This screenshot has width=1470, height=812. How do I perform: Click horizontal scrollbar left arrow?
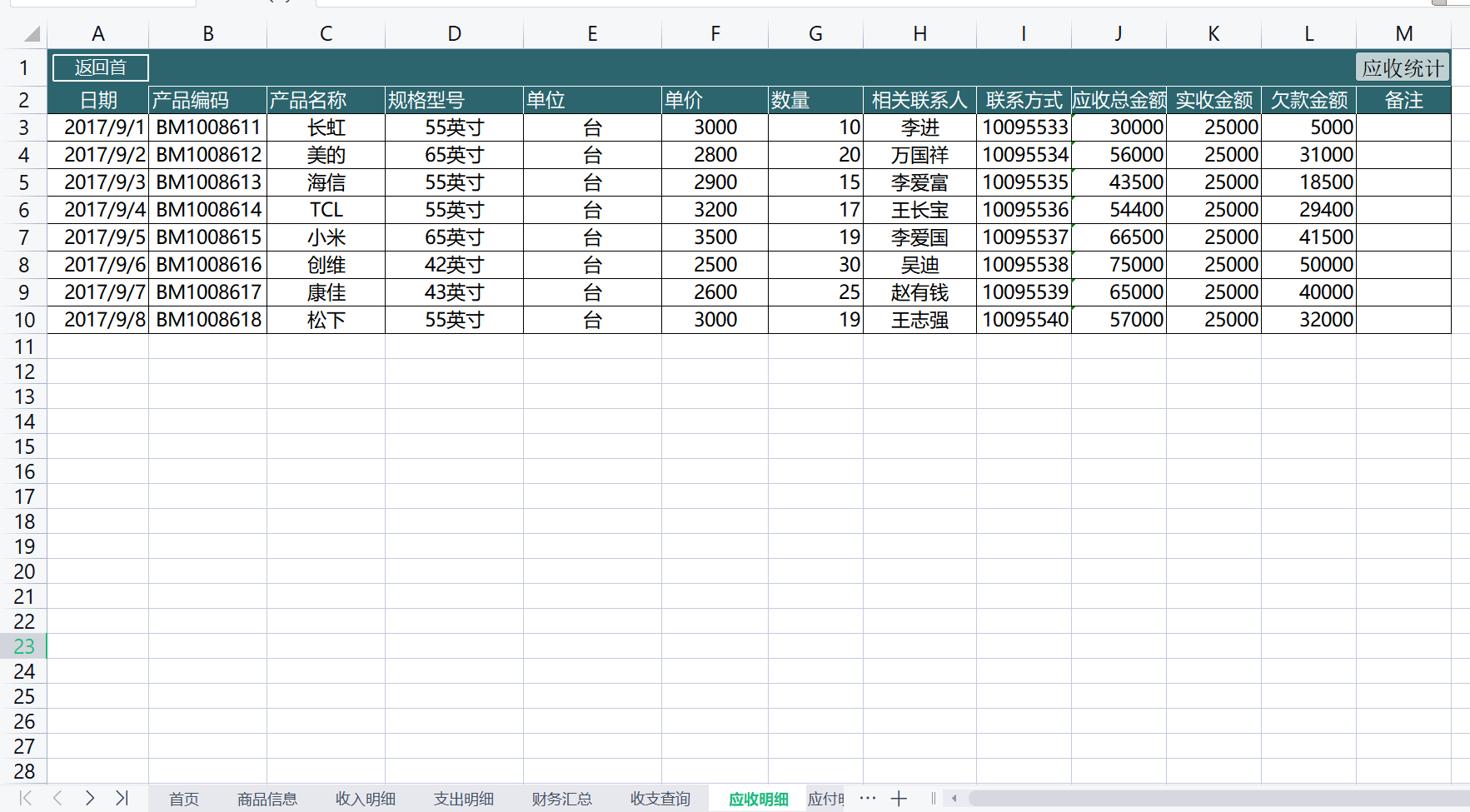pos(954,799)
